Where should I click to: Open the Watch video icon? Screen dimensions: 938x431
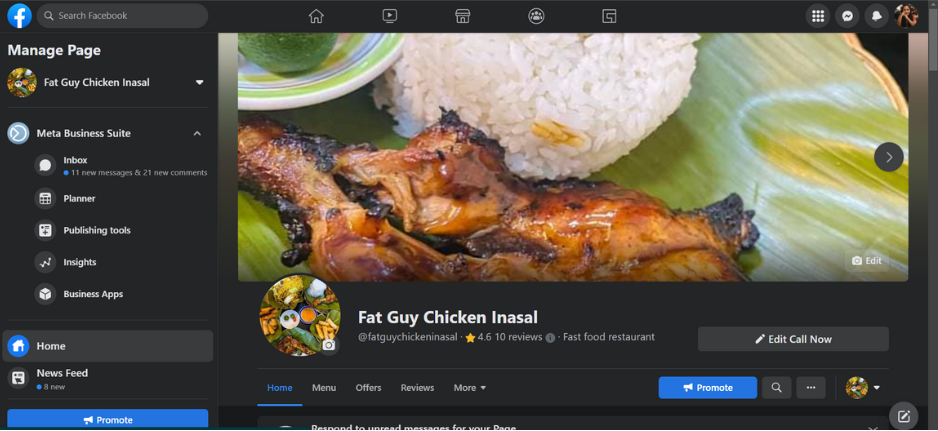(x=389, y=16)
